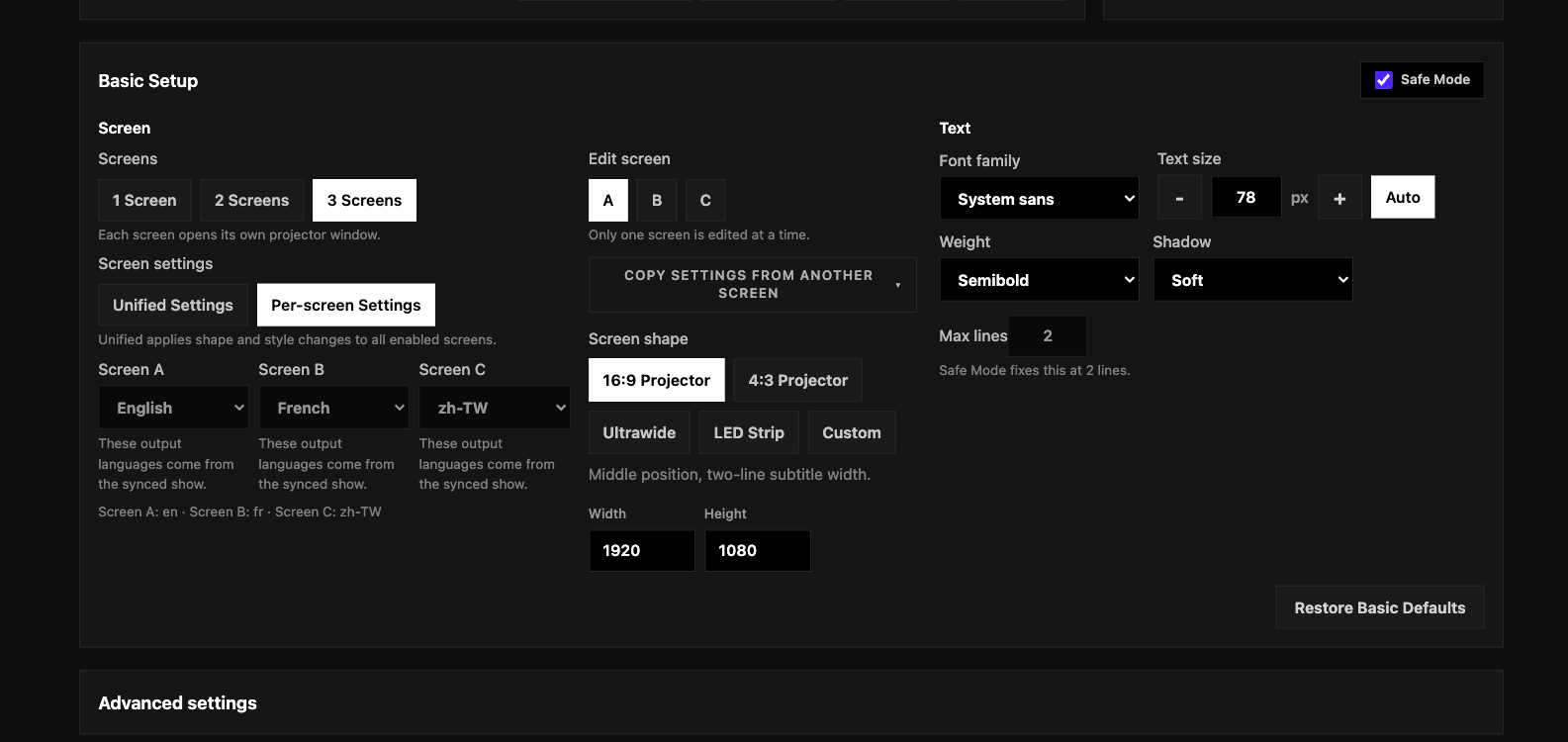Expand Copy Settings From Another Screen menu
This screenshot has width=1568, height=742.
pyautogui.click(x=753, y=285)
